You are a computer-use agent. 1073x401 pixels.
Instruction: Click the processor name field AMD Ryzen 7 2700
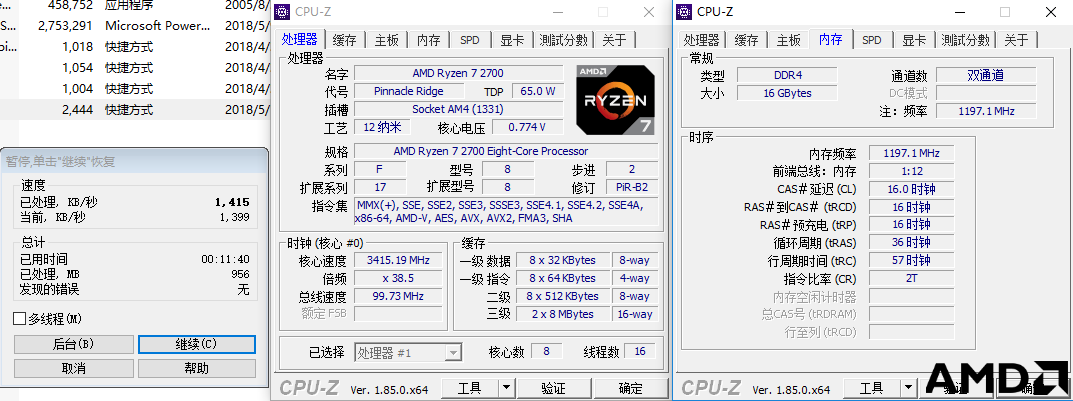[458, 73]
